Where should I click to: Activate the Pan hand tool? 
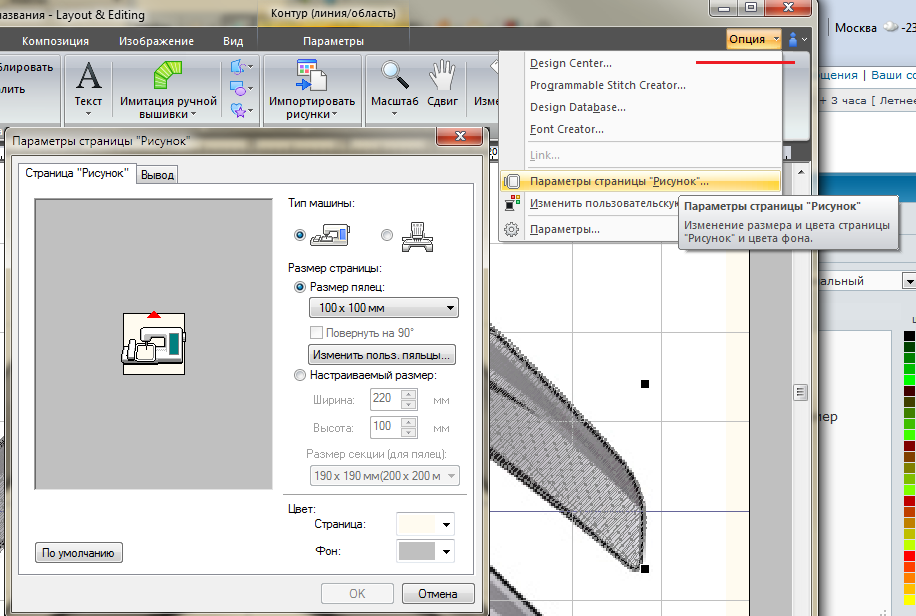click(x=442, y=76)
